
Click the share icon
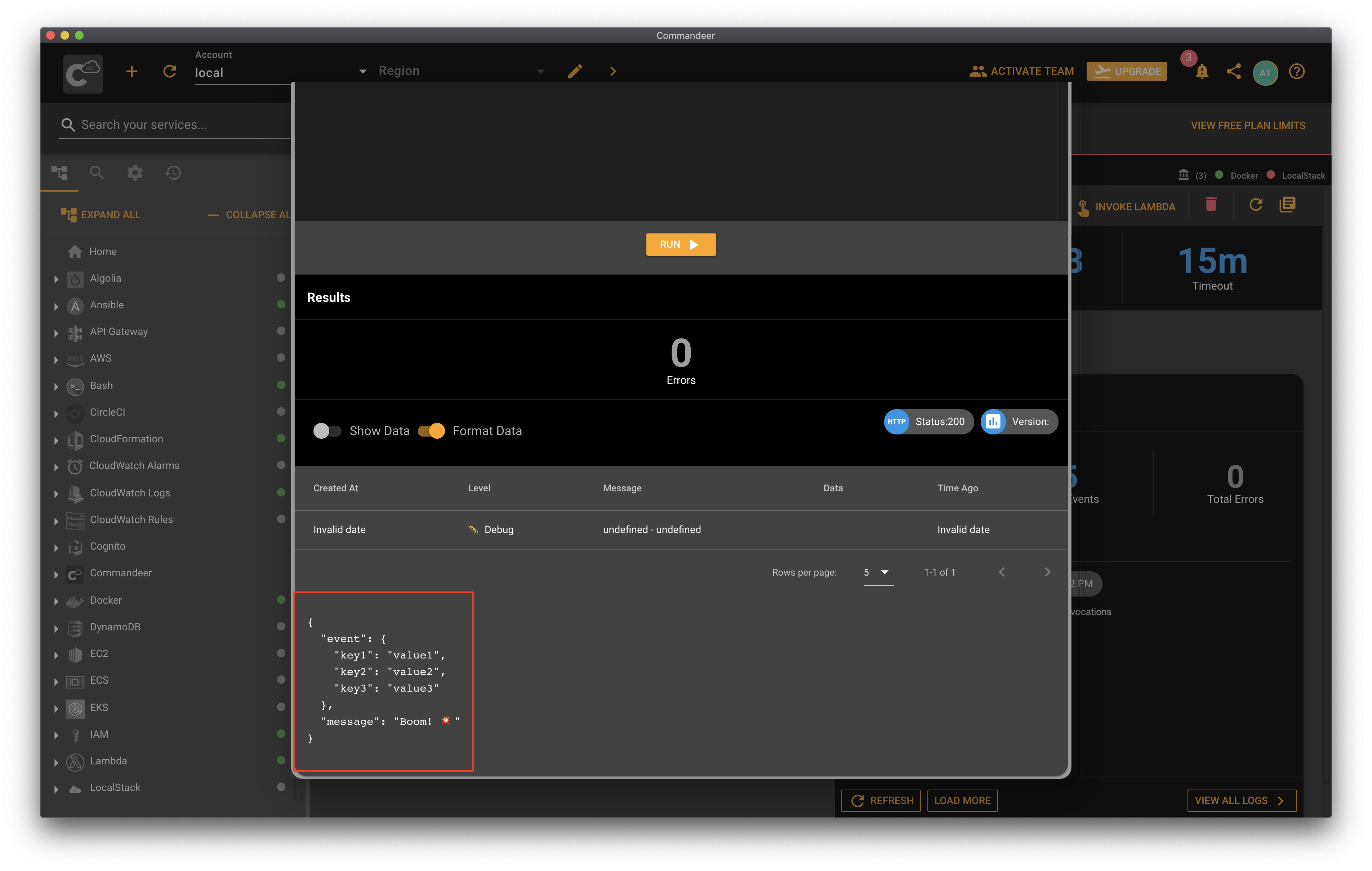coord(1234,71)
